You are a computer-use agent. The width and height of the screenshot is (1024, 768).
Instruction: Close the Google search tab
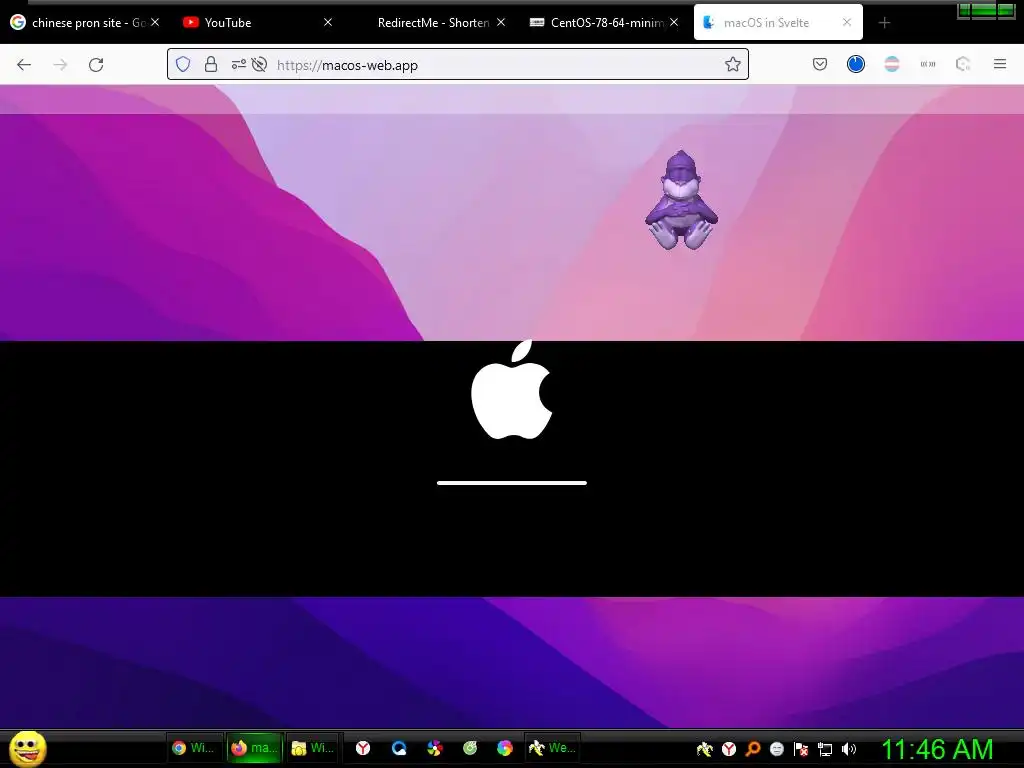155,22
